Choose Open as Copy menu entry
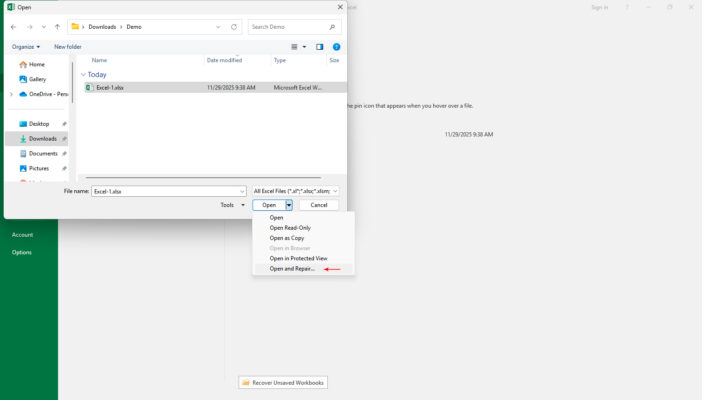 287,238
